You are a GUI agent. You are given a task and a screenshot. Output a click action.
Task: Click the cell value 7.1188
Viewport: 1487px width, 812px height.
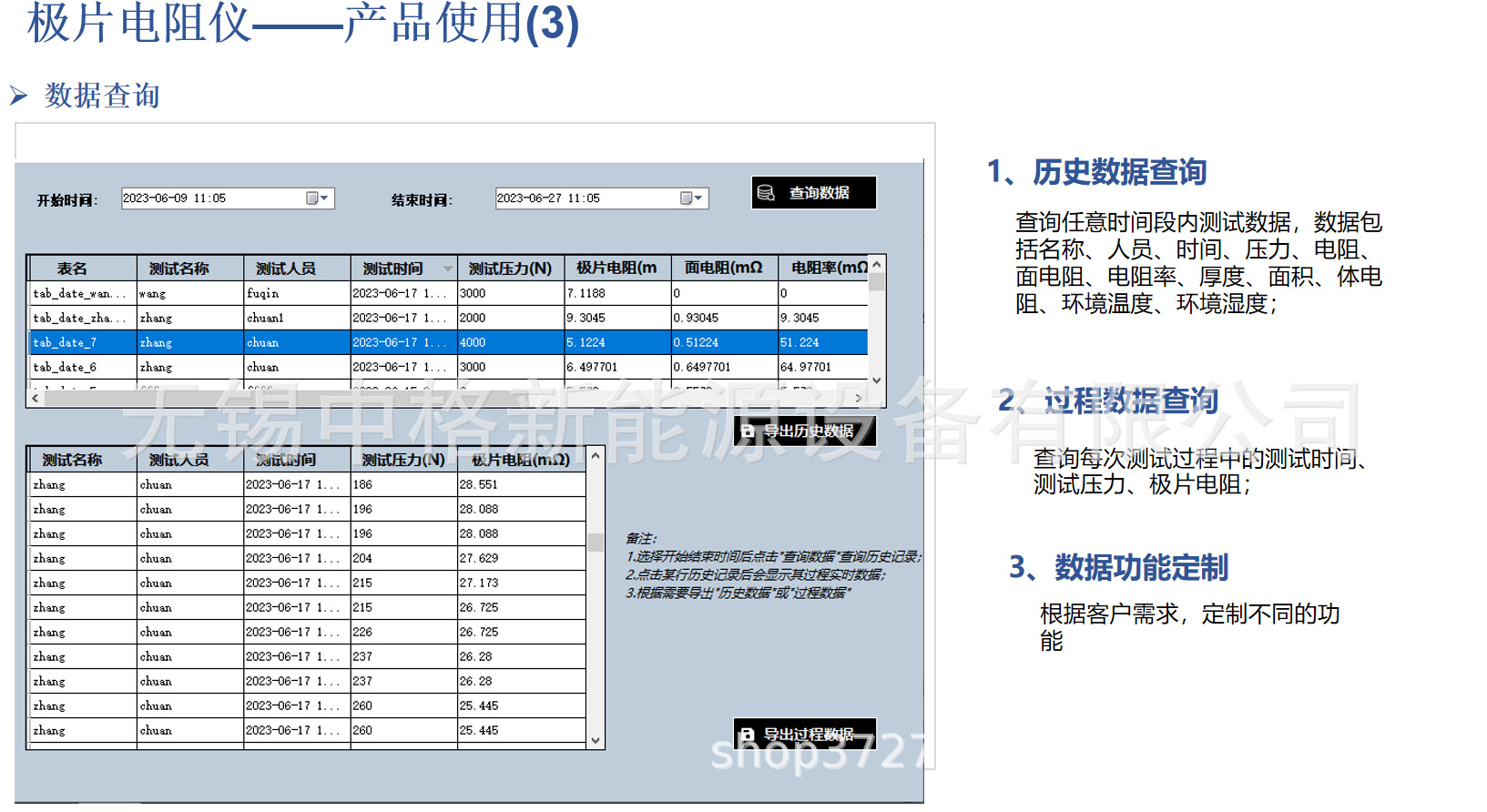coord(617,293)
